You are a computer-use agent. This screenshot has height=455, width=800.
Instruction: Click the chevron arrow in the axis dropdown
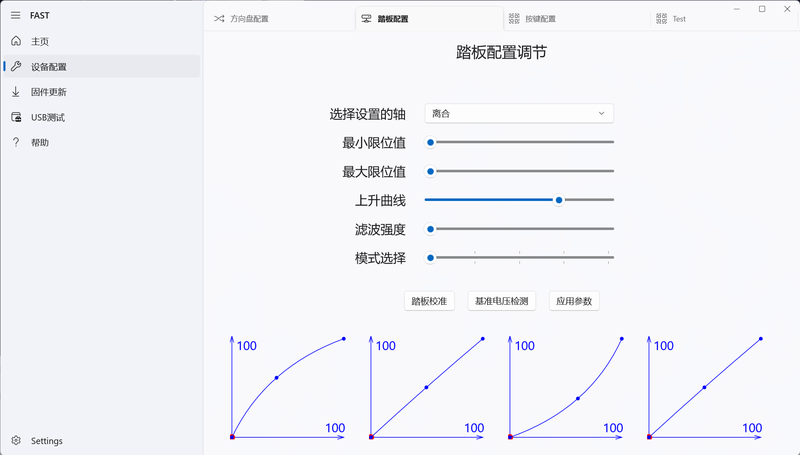click(x=602, y=113)
